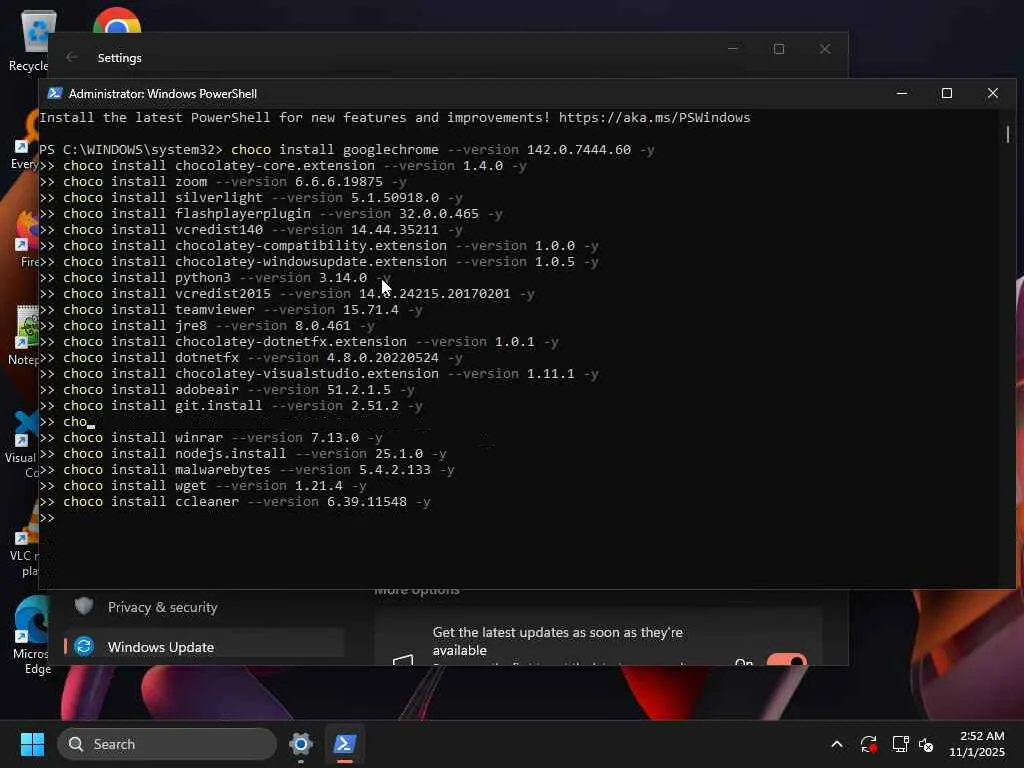Click the Privacy & security shield icon

coord(84,606)
